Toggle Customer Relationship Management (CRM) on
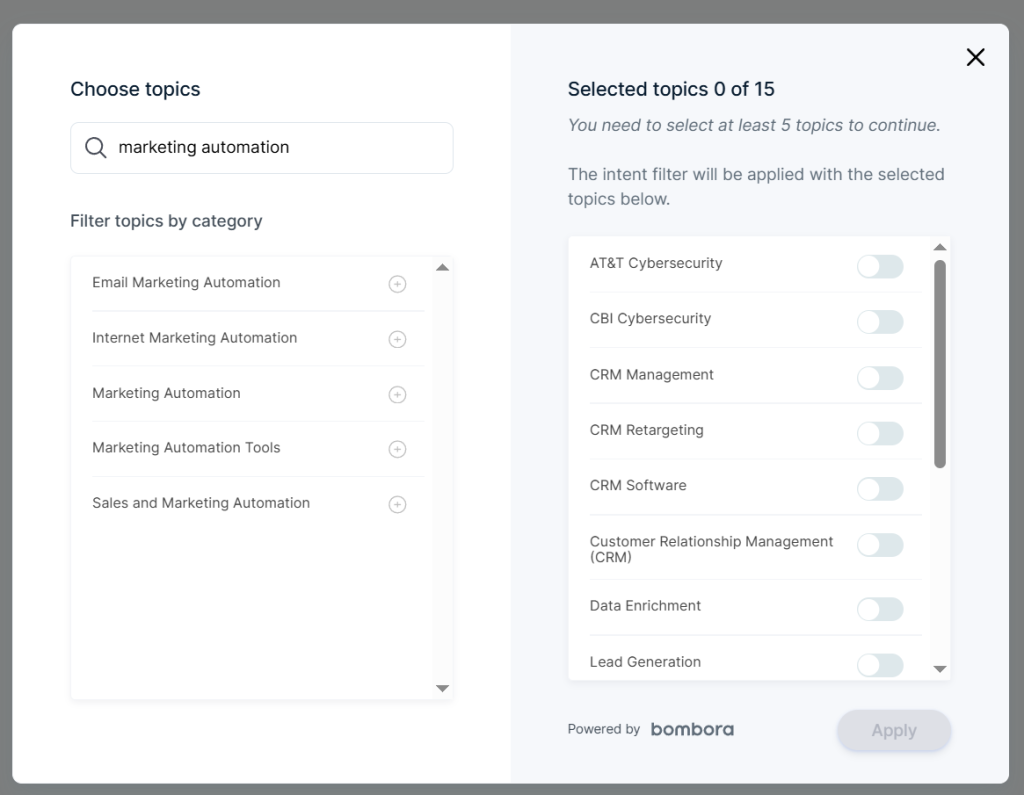Viewport: 1024px width, 795px height. pyautogui.click(x=880, y=545)
